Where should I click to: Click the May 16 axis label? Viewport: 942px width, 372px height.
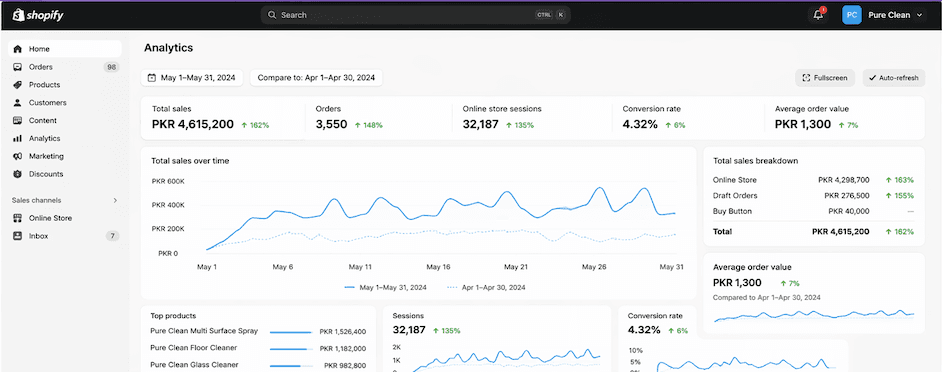tap(438, 267)
